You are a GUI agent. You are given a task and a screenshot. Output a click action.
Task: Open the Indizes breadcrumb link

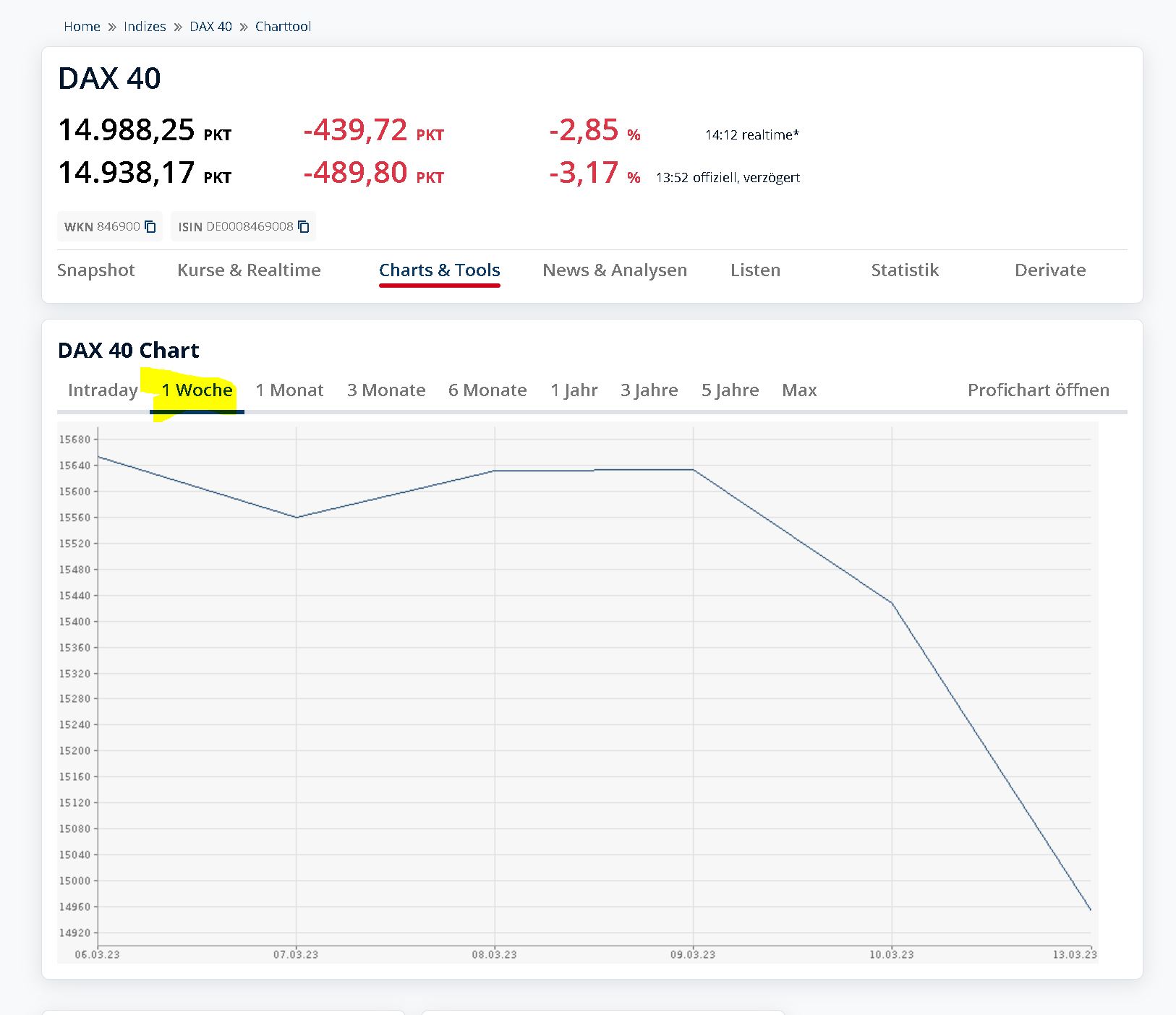(x=145, y=27)
